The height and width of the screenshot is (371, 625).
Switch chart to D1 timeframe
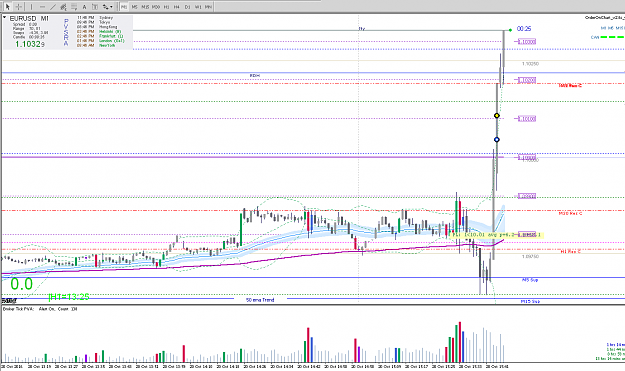pos(187,7)
